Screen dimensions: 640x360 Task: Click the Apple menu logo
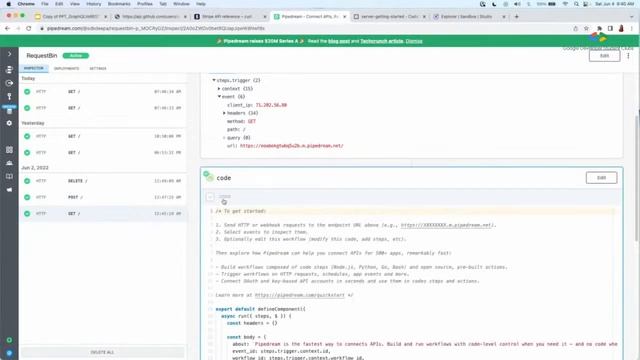(x=8, y=4)
